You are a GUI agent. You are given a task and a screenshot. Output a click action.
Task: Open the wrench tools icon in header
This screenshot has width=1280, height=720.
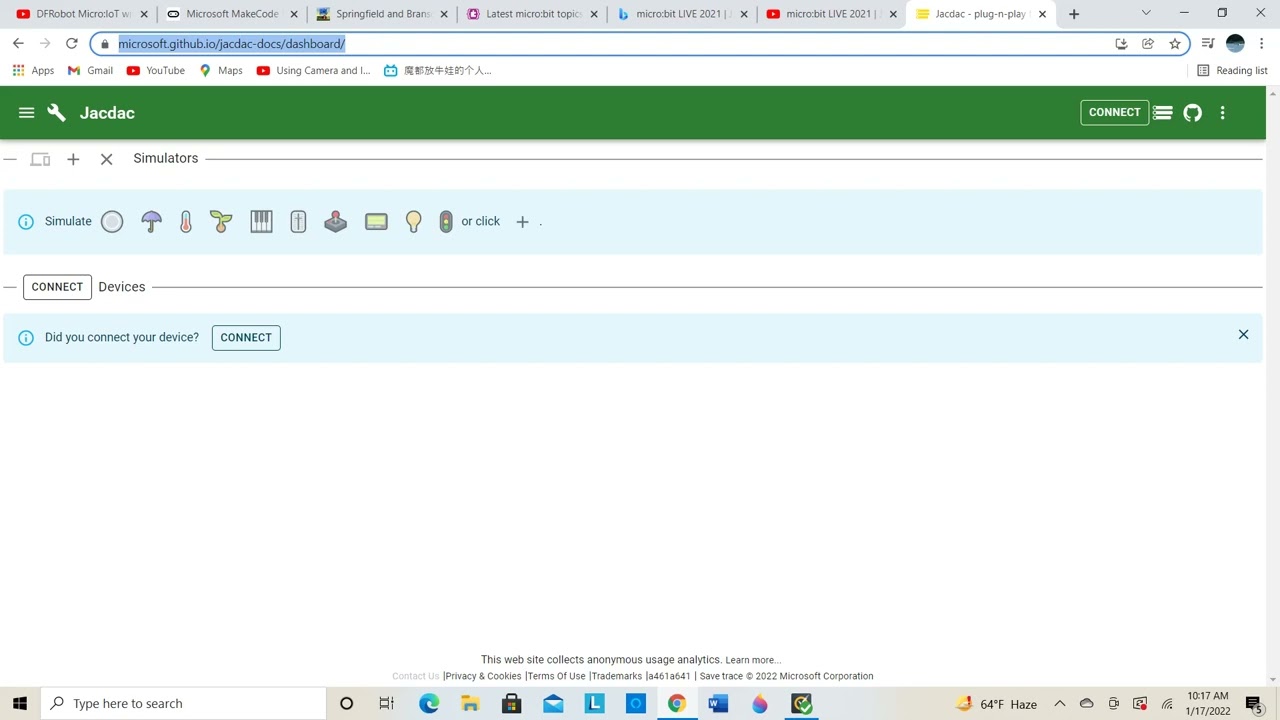(x=57, y=113)
